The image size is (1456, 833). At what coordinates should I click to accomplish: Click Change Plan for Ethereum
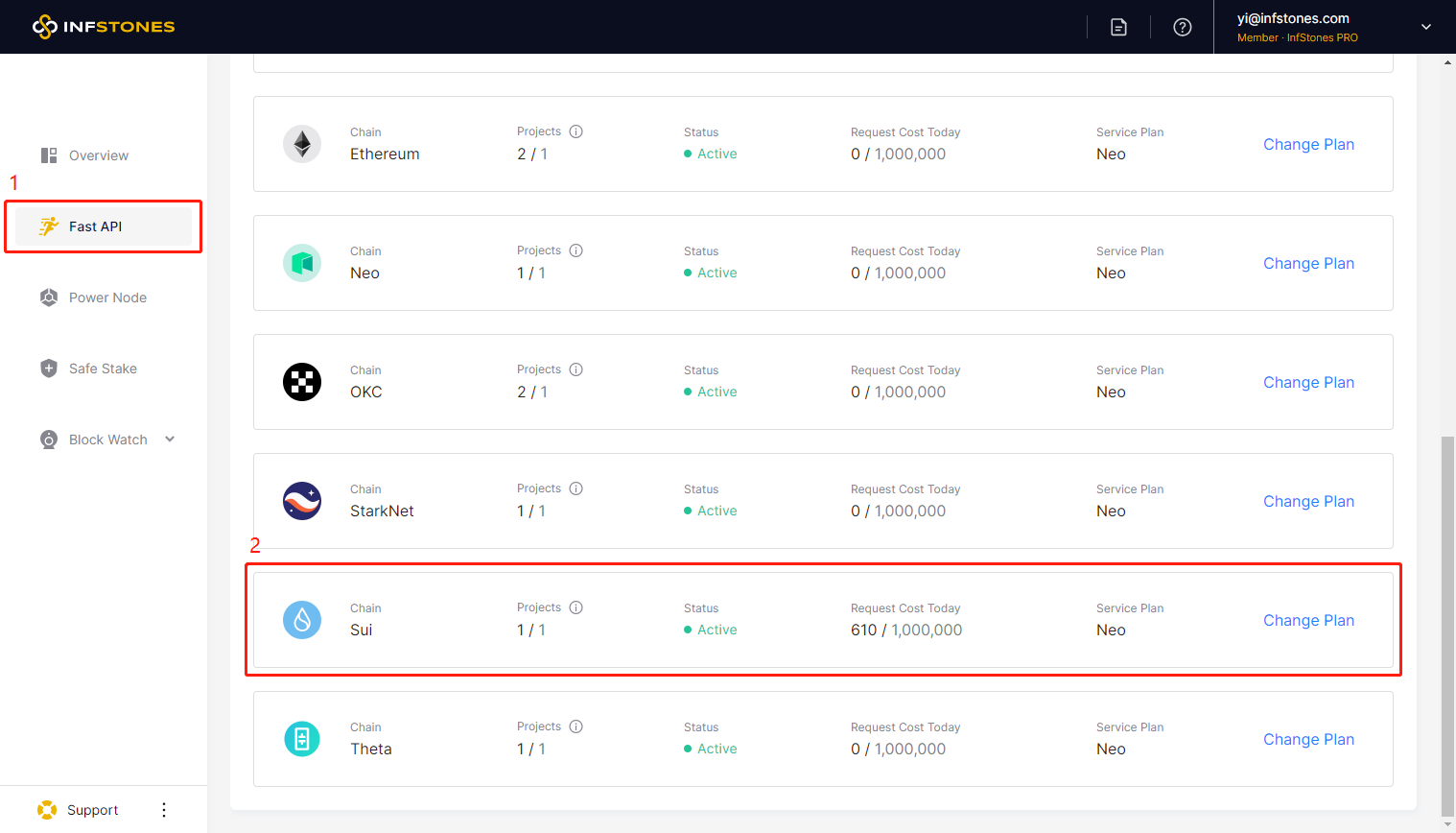click(1308, 144)
